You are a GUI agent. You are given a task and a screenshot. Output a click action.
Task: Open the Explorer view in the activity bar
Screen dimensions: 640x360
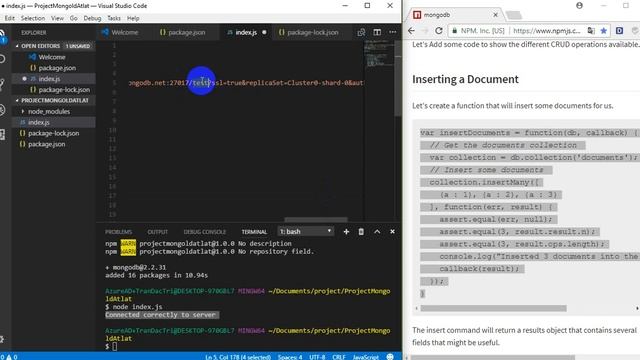click(x=2, y=36)
